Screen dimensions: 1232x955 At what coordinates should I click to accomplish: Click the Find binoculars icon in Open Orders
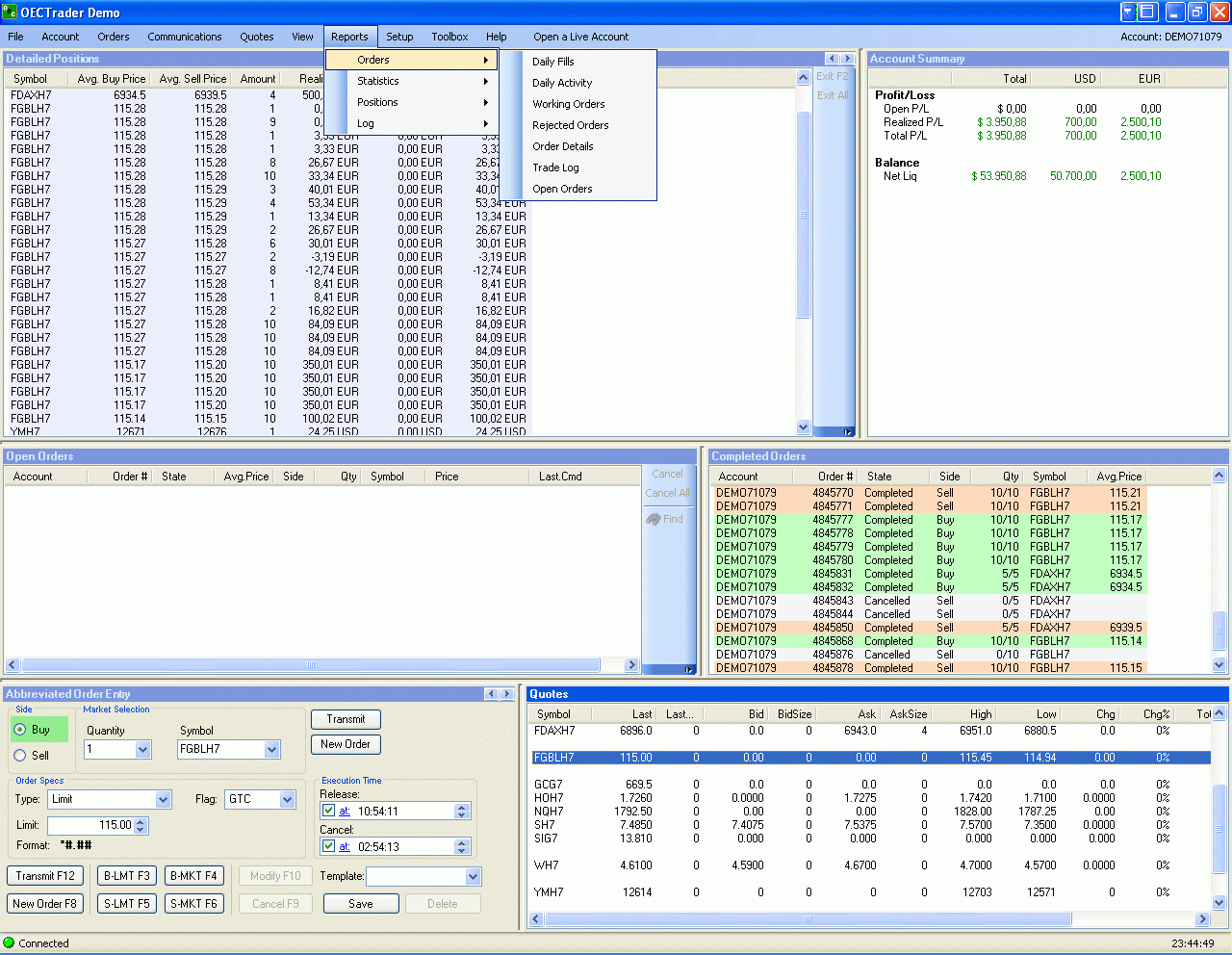(x=654, y=519)
